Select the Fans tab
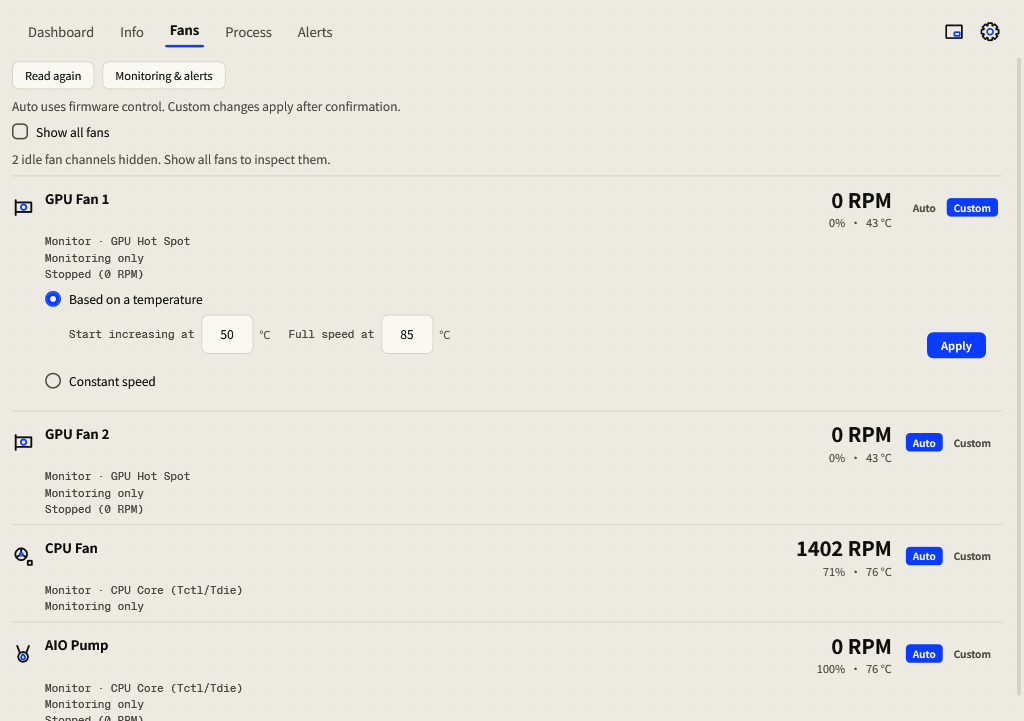 (x=184, y=31)
